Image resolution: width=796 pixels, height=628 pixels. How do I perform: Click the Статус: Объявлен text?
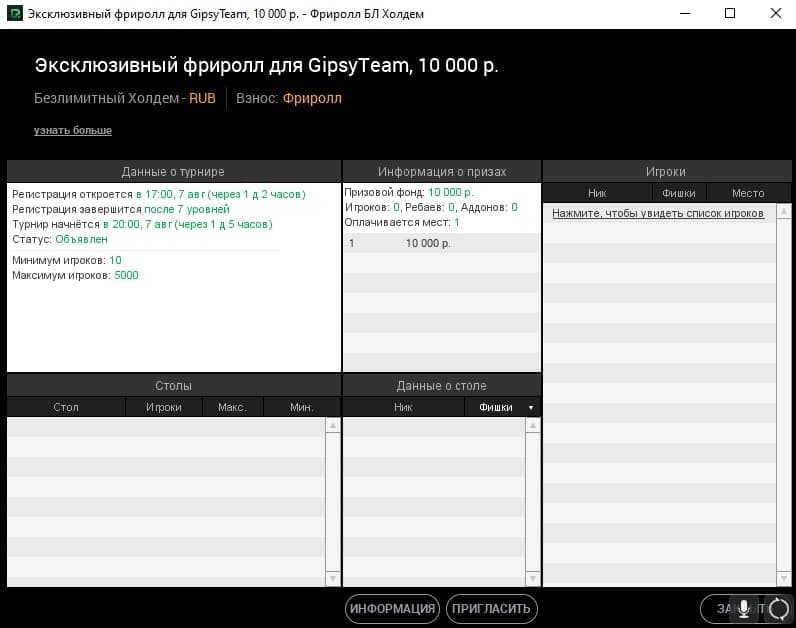pyautogui.click(x=60, y=239)
